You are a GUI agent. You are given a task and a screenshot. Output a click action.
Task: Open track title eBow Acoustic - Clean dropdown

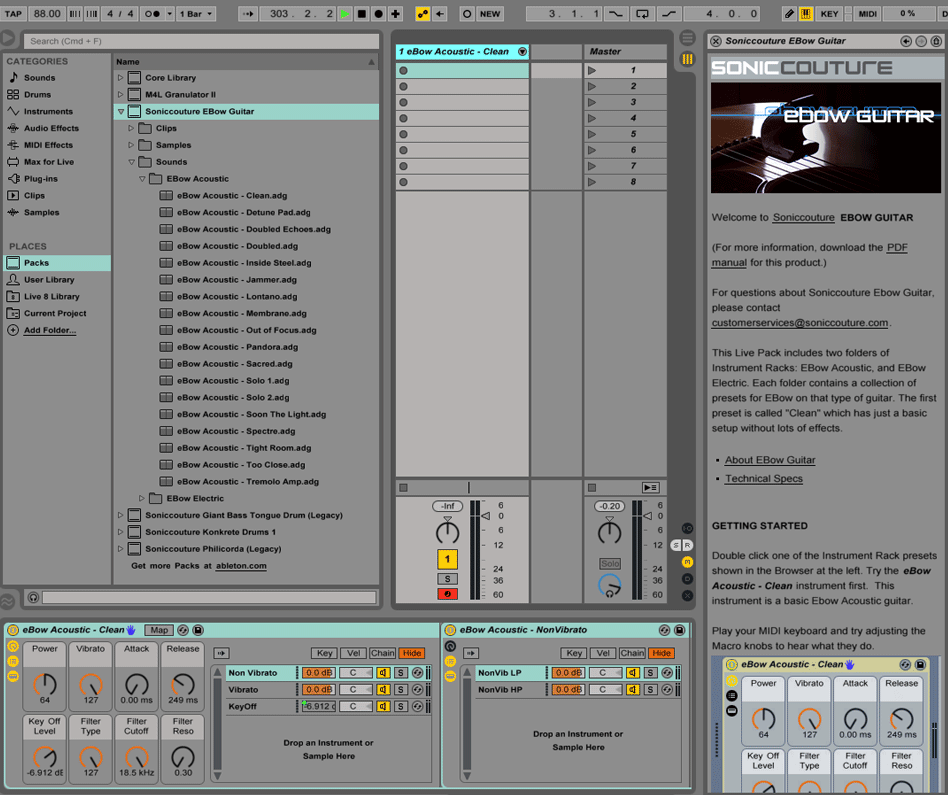click(x=522, y=52)
